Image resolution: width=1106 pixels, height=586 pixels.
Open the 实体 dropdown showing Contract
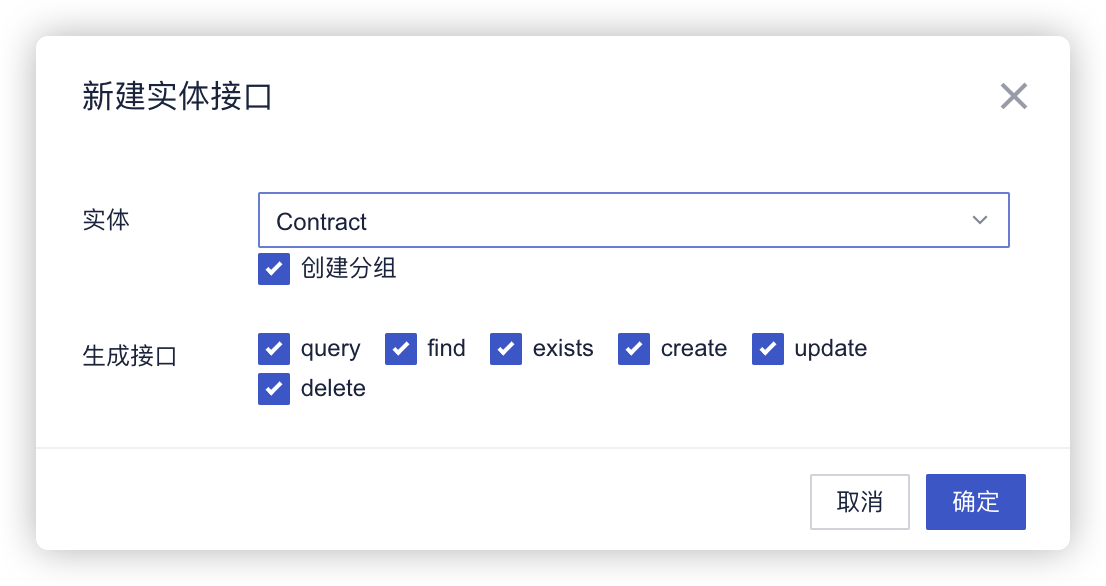click(x=620, y=221)
